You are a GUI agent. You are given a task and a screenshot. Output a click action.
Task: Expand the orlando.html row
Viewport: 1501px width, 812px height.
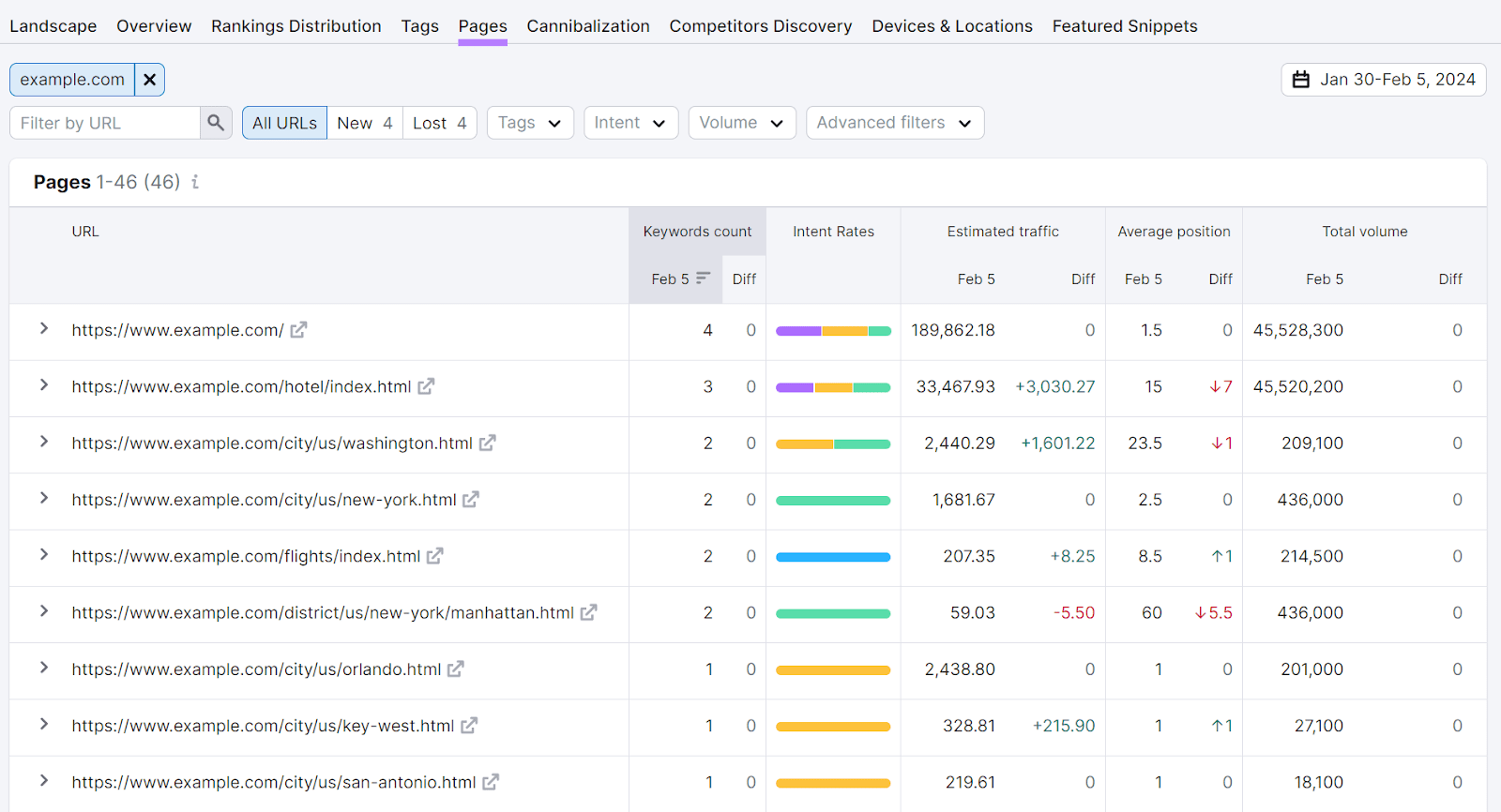(x=43, y=669)
